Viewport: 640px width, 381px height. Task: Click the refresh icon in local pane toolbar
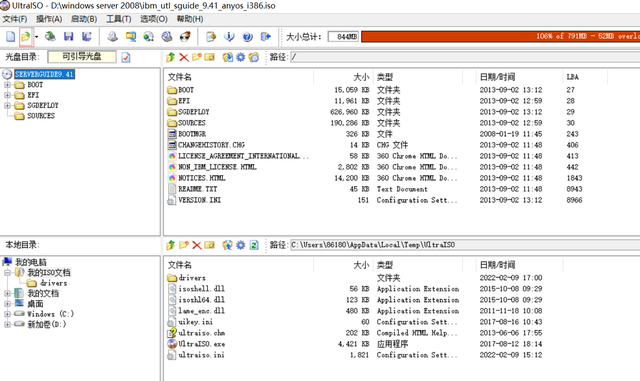[x=254, y=245]
